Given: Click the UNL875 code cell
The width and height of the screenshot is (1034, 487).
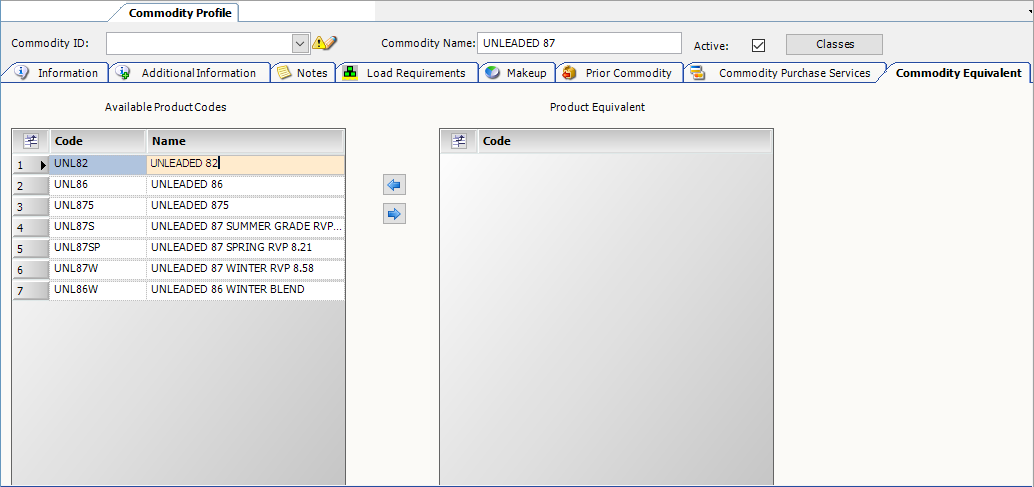Looking at the screenshot, I should (98, 206).
